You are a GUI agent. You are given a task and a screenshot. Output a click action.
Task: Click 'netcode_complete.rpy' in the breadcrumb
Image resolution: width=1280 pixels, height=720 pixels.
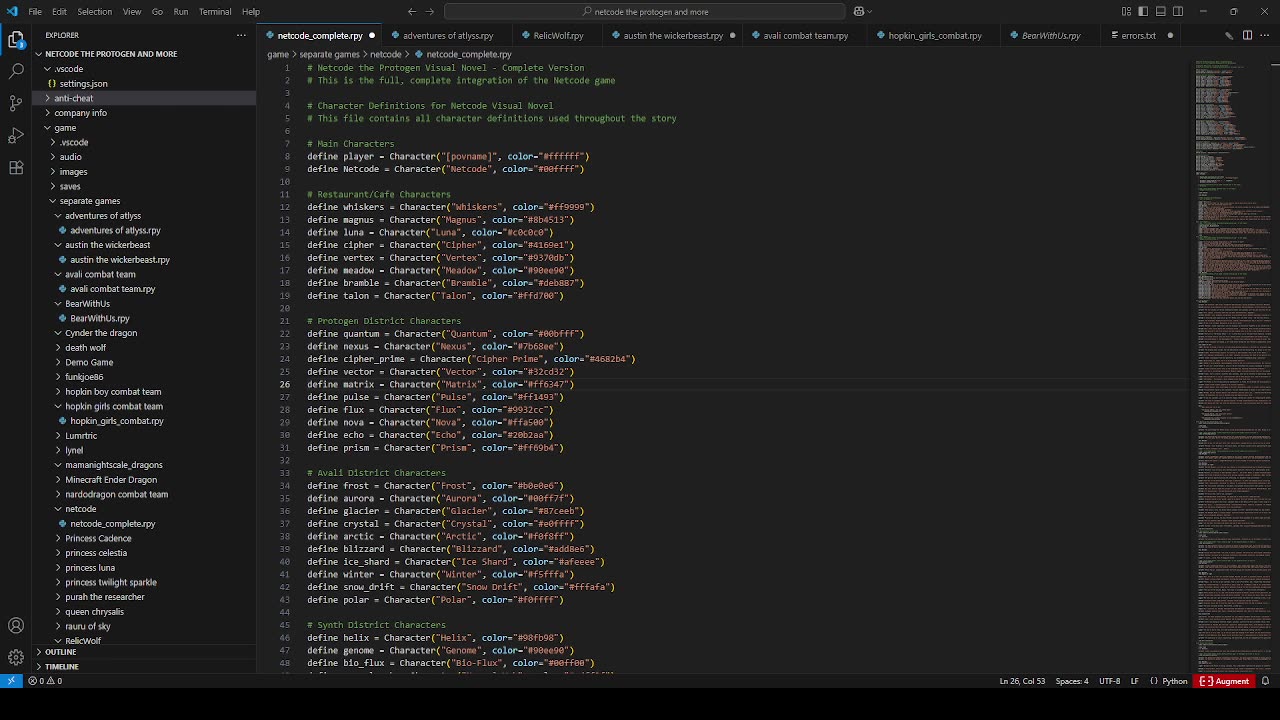(468, 54)
